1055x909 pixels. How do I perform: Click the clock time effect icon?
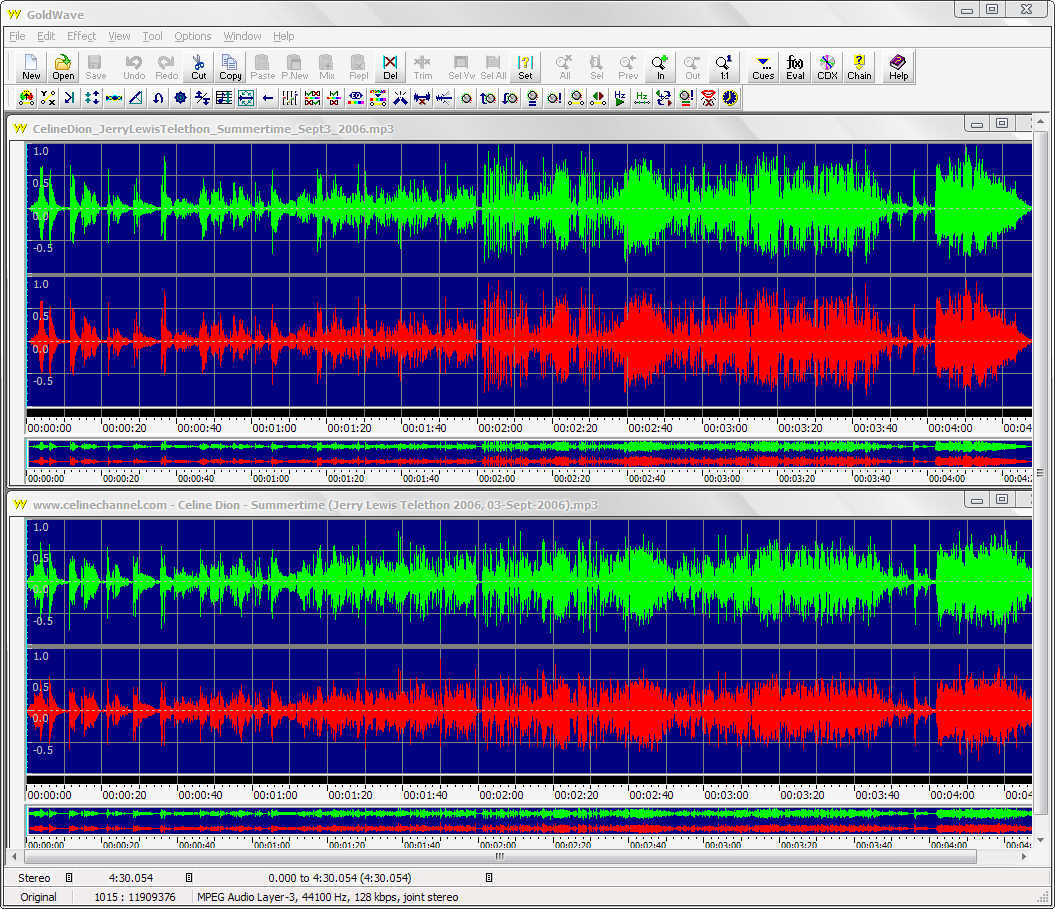pyautogui.click(x=729, y=98)
